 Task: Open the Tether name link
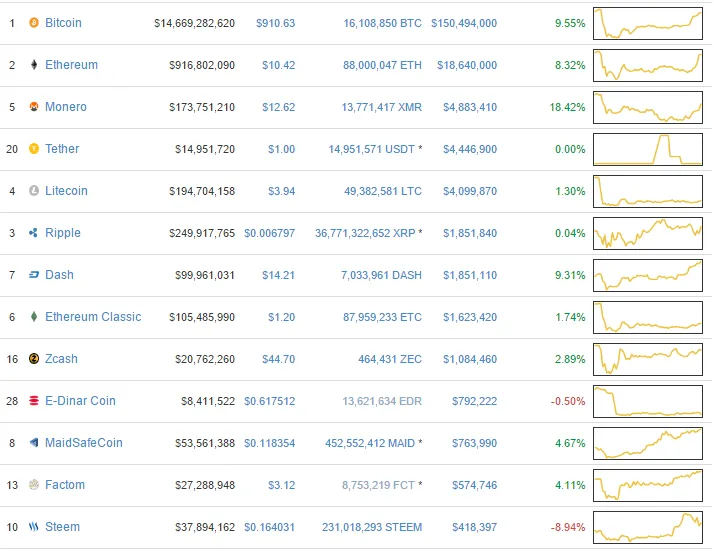click(x=62, y=148)
